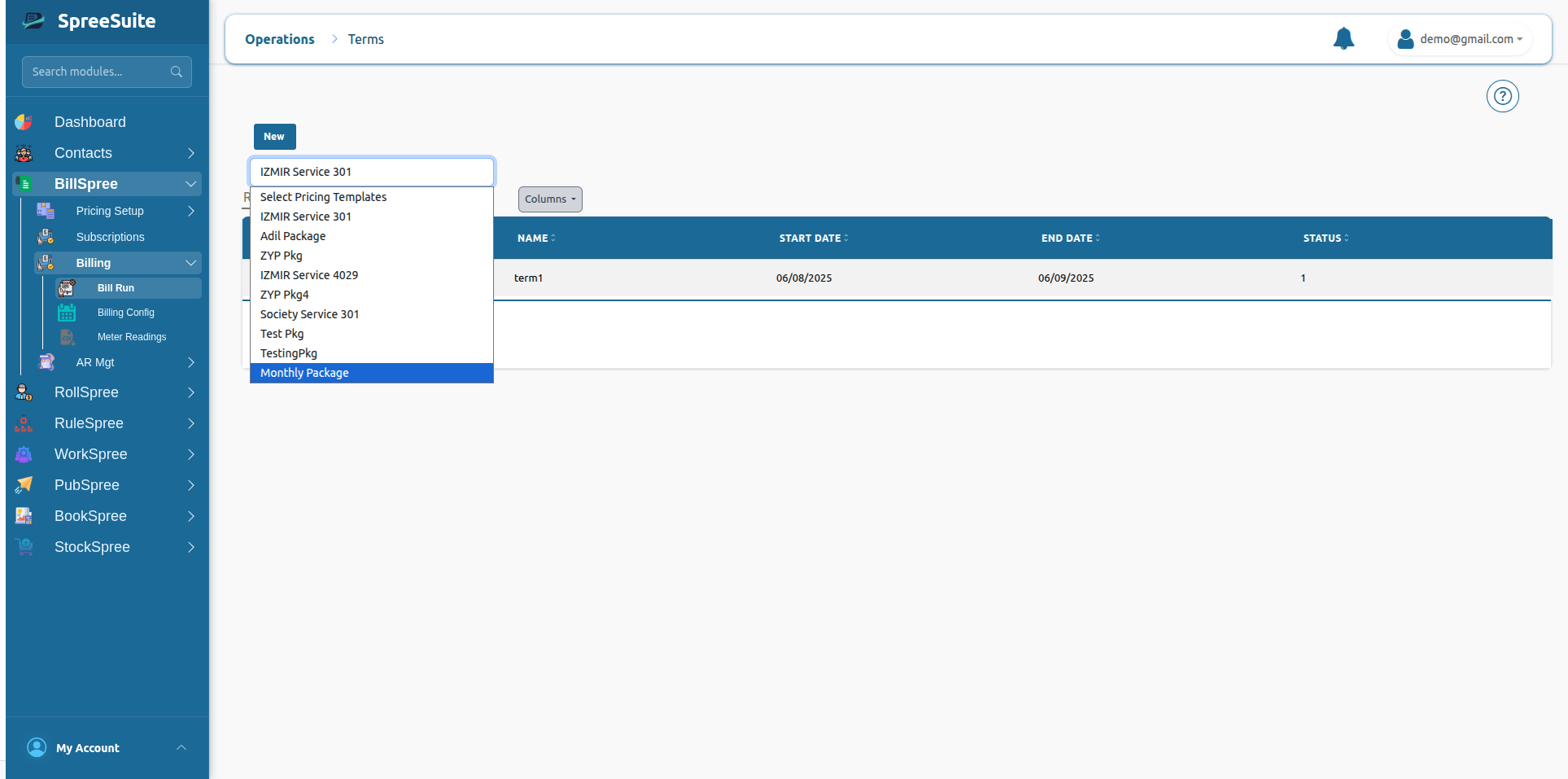Click the New button

point(274,137)
